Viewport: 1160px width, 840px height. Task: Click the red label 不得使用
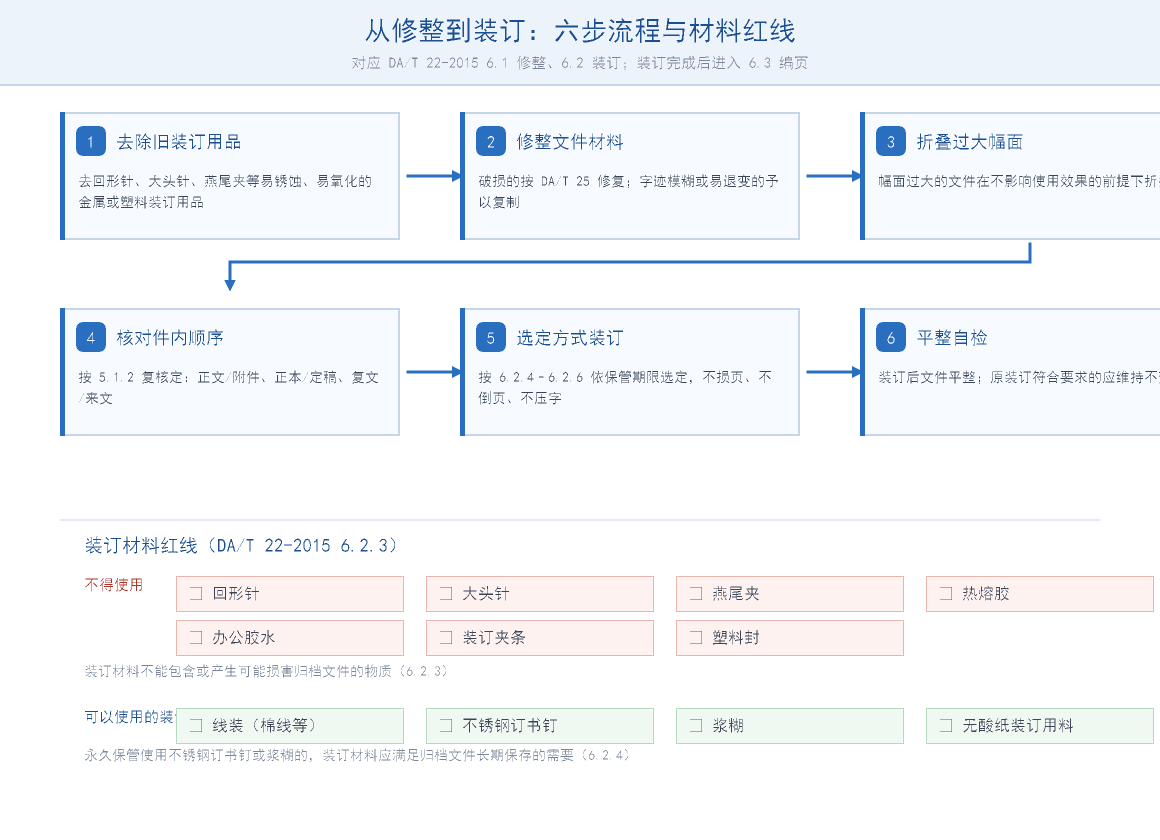pos(114,585)
